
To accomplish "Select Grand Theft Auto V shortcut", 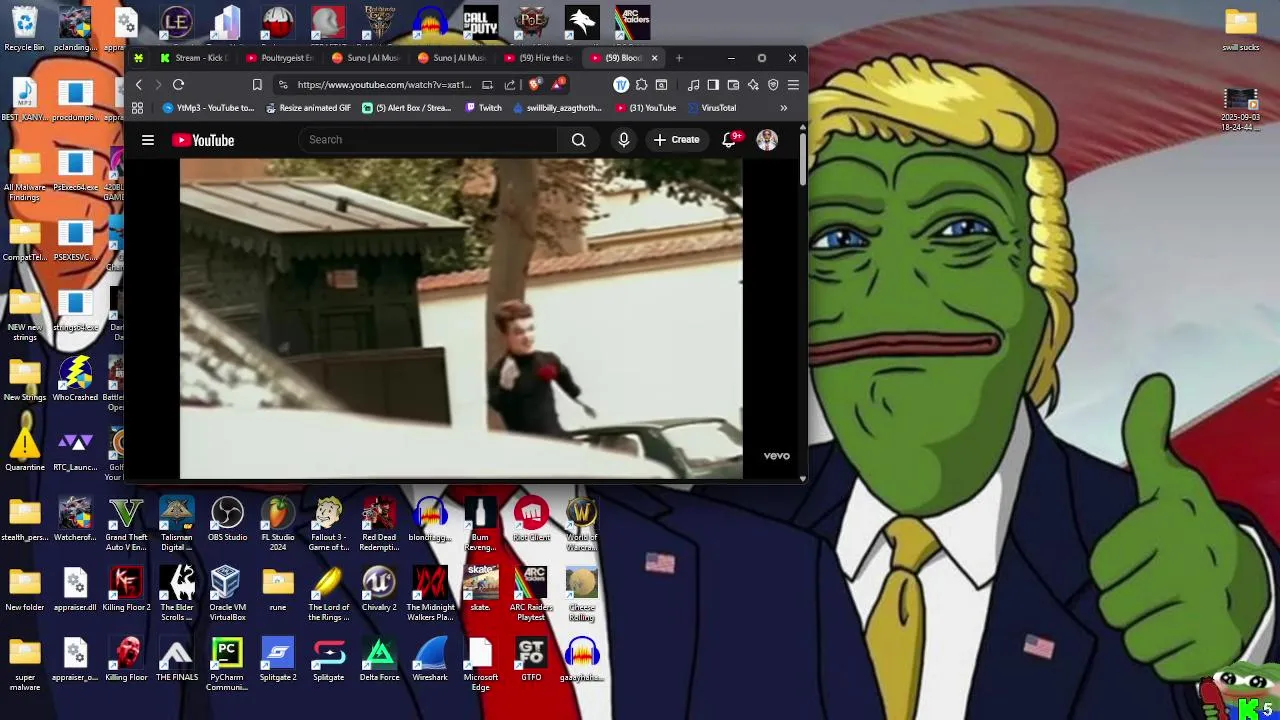I will pos(126,522).
